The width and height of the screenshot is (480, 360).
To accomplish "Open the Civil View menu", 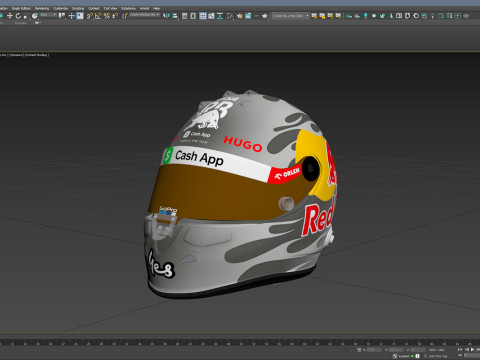I will (110, 8).
